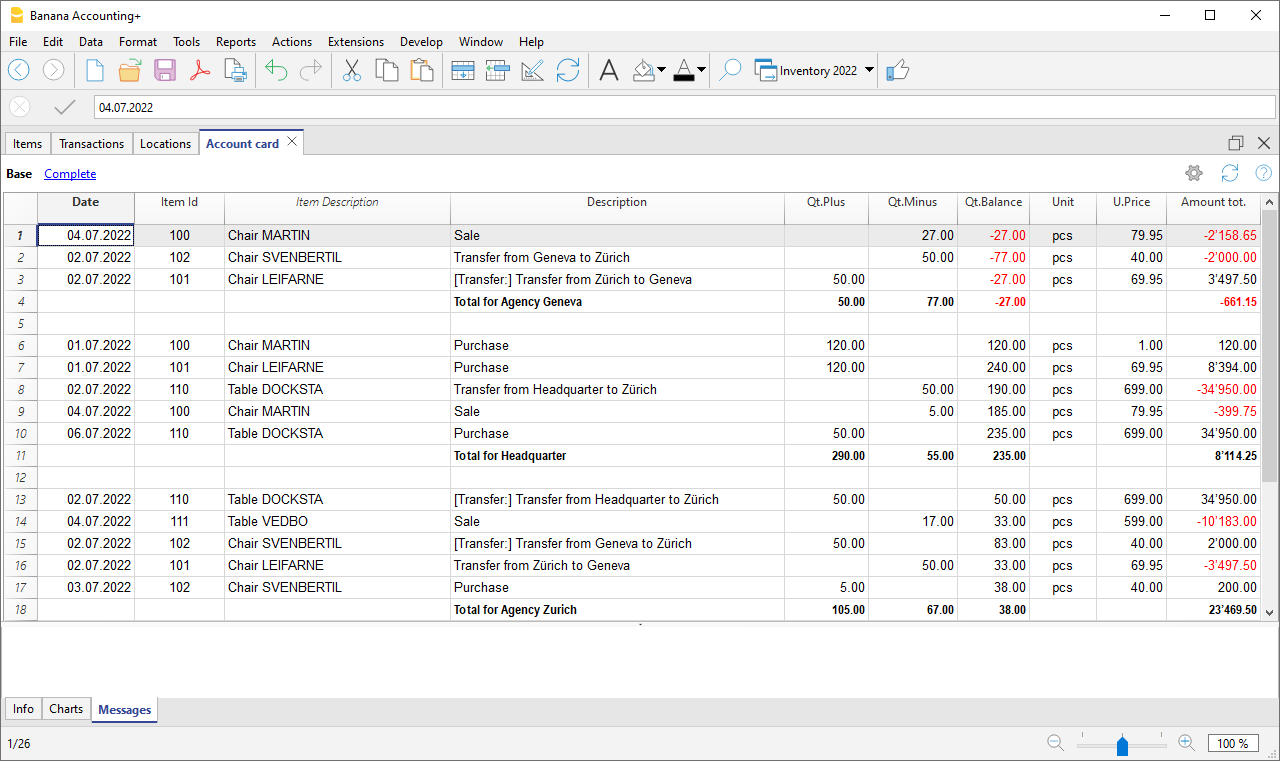Image resolution: width=1280 pixels, height=761 pixels.
Task: Switch to the Complete view link
Action: [x=70, y=174]
